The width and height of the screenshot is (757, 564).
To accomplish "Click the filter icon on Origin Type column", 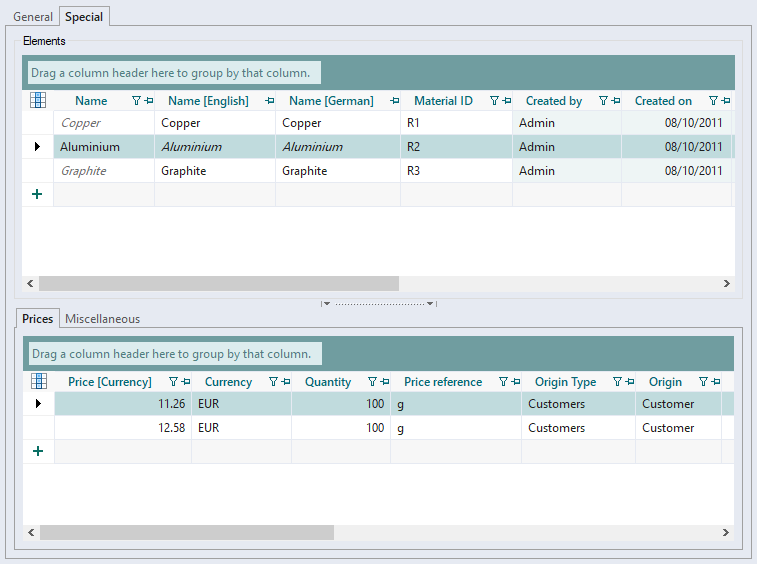I will [617, 382].
